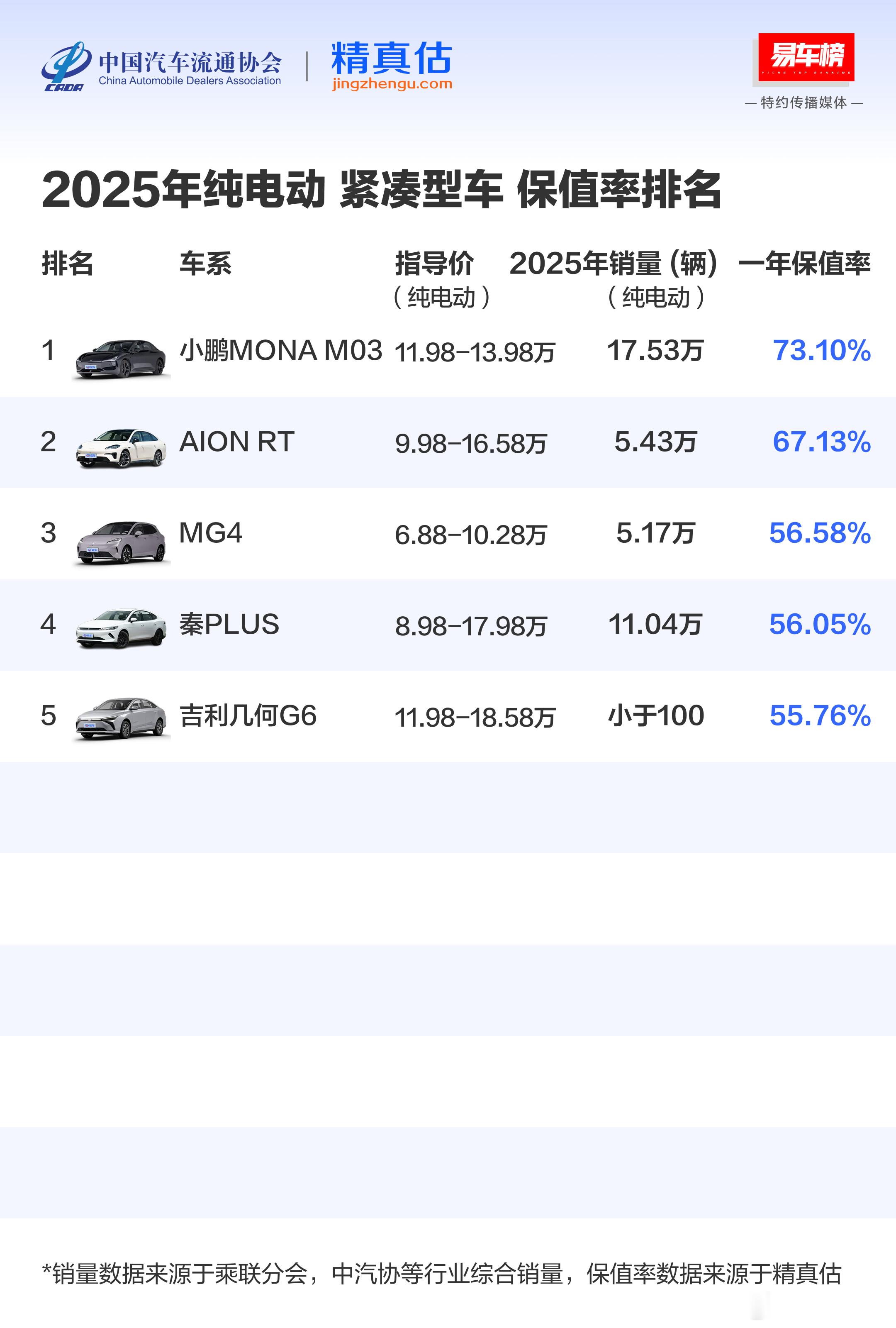Image resolution: width=896 pixels, height=1328 pixels.
Task: Select the 秦PLUS car thumbnail
Action: (x=121, y=628)
